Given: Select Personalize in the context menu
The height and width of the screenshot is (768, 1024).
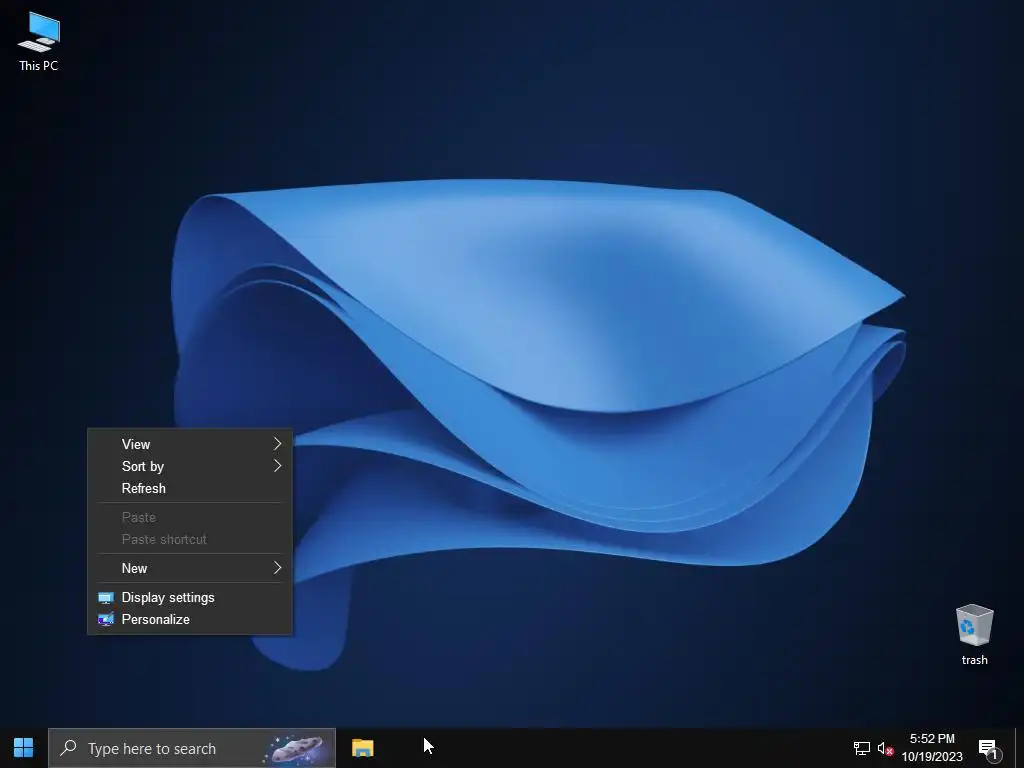Looking at the screenshot, I should (190, 619).
